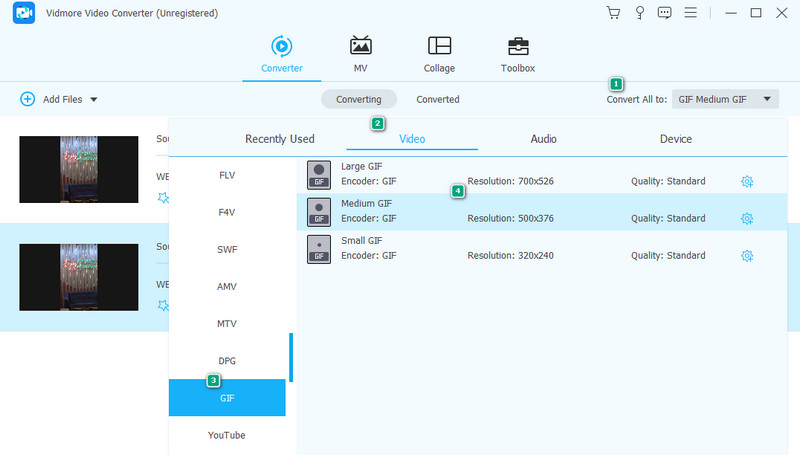800x455 pixels.
Task: Open the shopping cart icon
Action: click(x=613, y=13)
